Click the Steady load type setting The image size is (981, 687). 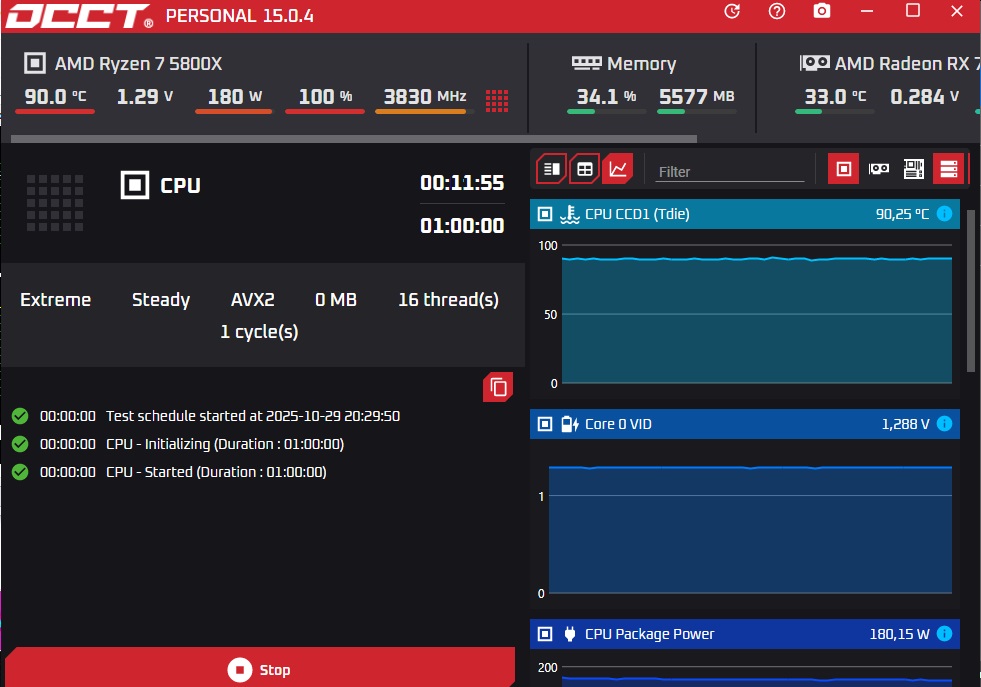tap(161, 300)
